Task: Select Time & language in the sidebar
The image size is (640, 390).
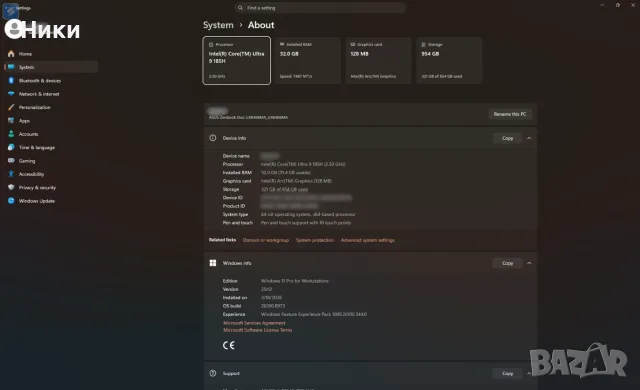Action: [x=37, y=147]
